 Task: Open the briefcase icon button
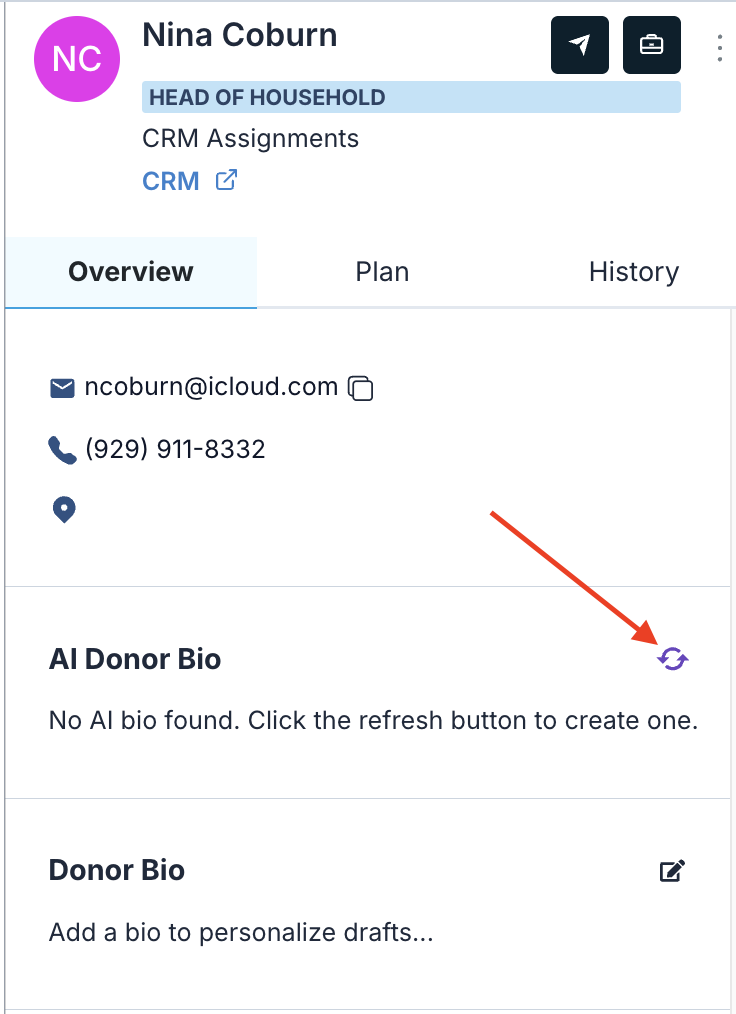coord(651,45)
